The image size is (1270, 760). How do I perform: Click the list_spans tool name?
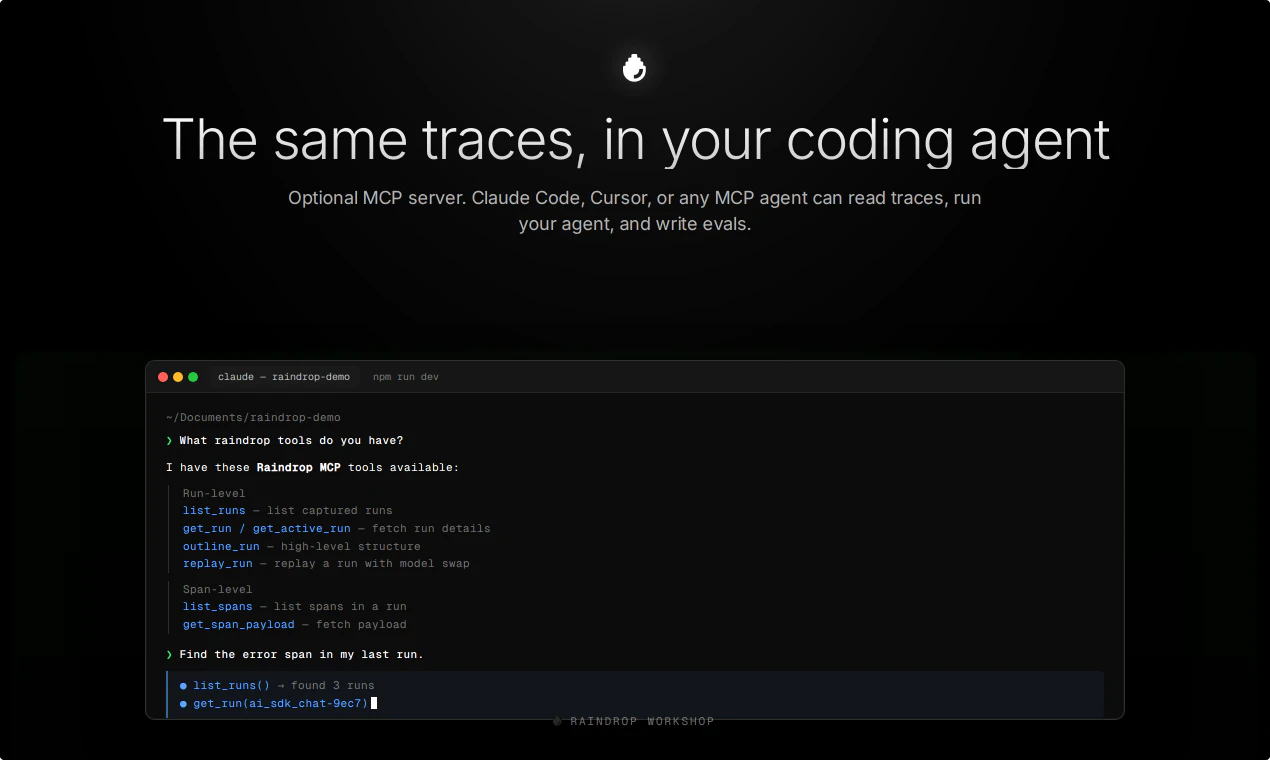(x=218, y=607)
